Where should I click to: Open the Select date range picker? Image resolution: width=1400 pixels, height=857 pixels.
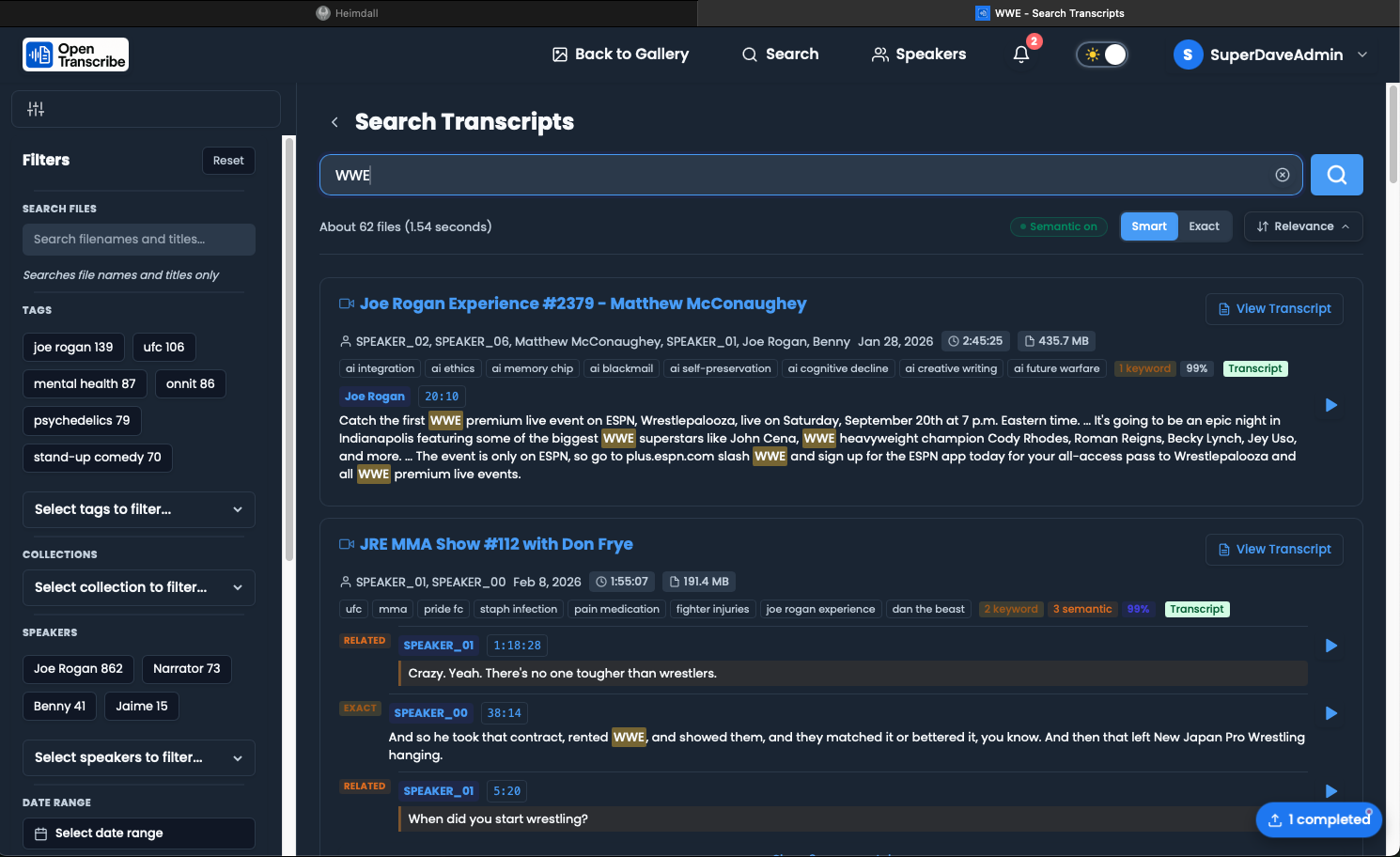(139, 834)
